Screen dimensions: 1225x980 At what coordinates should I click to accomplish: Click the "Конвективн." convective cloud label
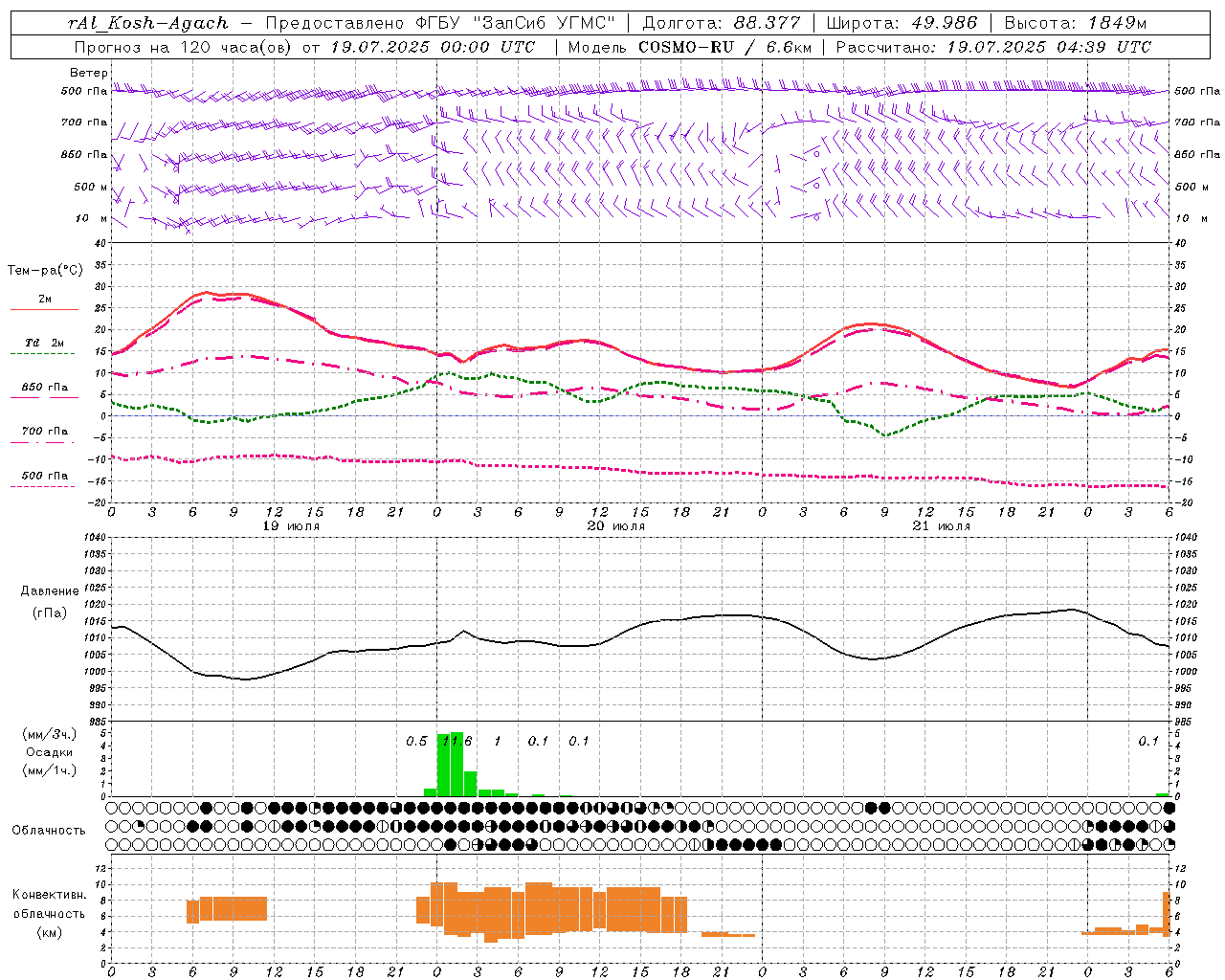coord(50,895)
